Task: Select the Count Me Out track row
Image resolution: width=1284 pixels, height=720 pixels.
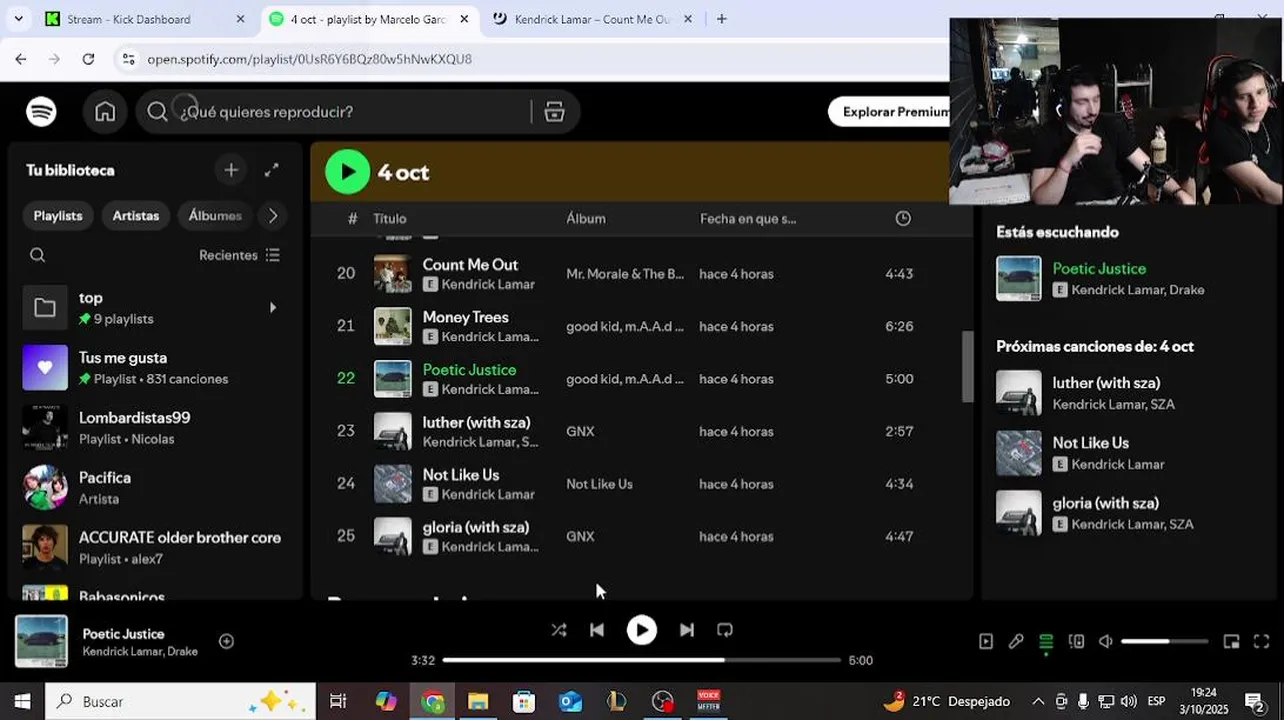Action: [640, 274]
